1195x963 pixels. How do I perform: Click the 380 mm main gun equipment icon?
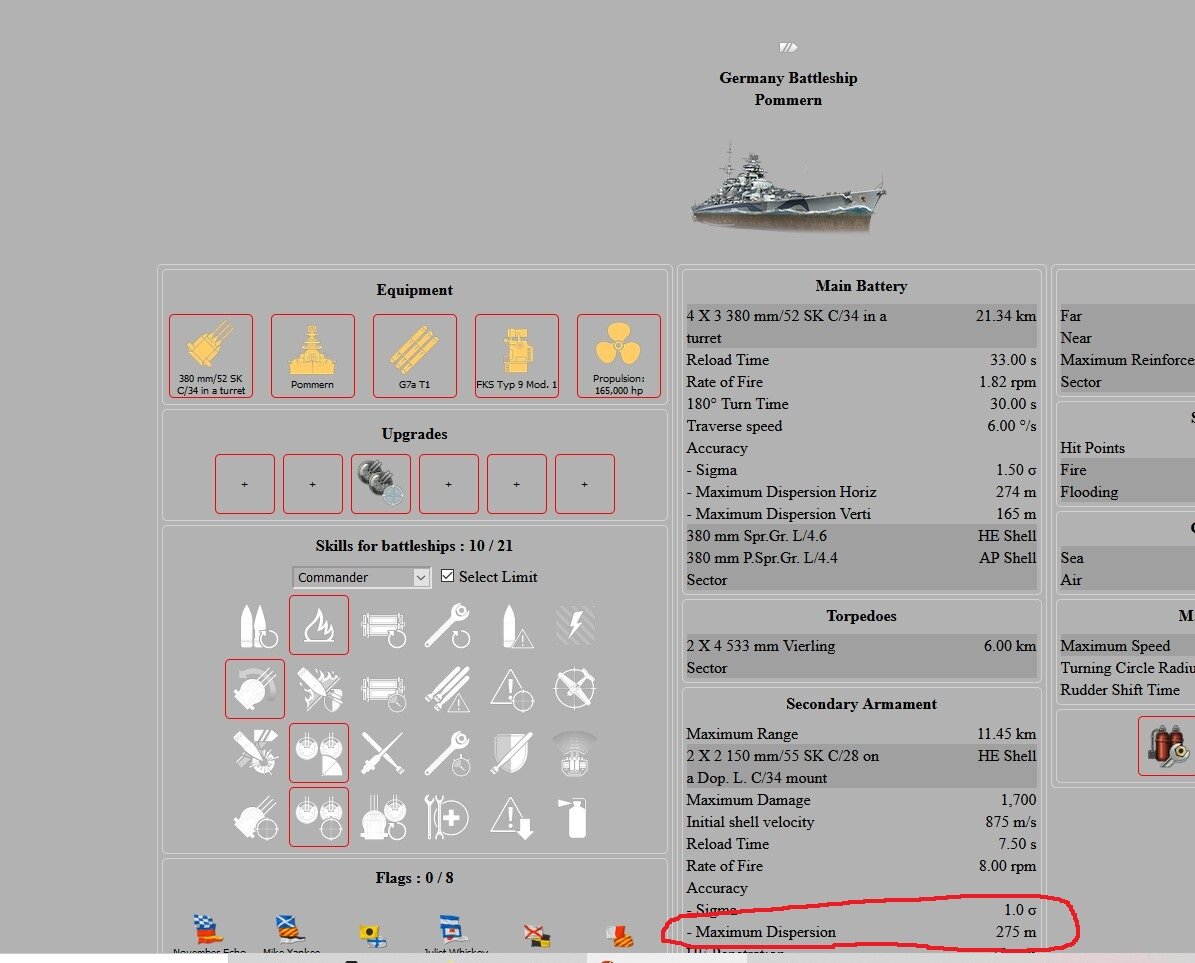pyautogui.click(x=211, y=356)
